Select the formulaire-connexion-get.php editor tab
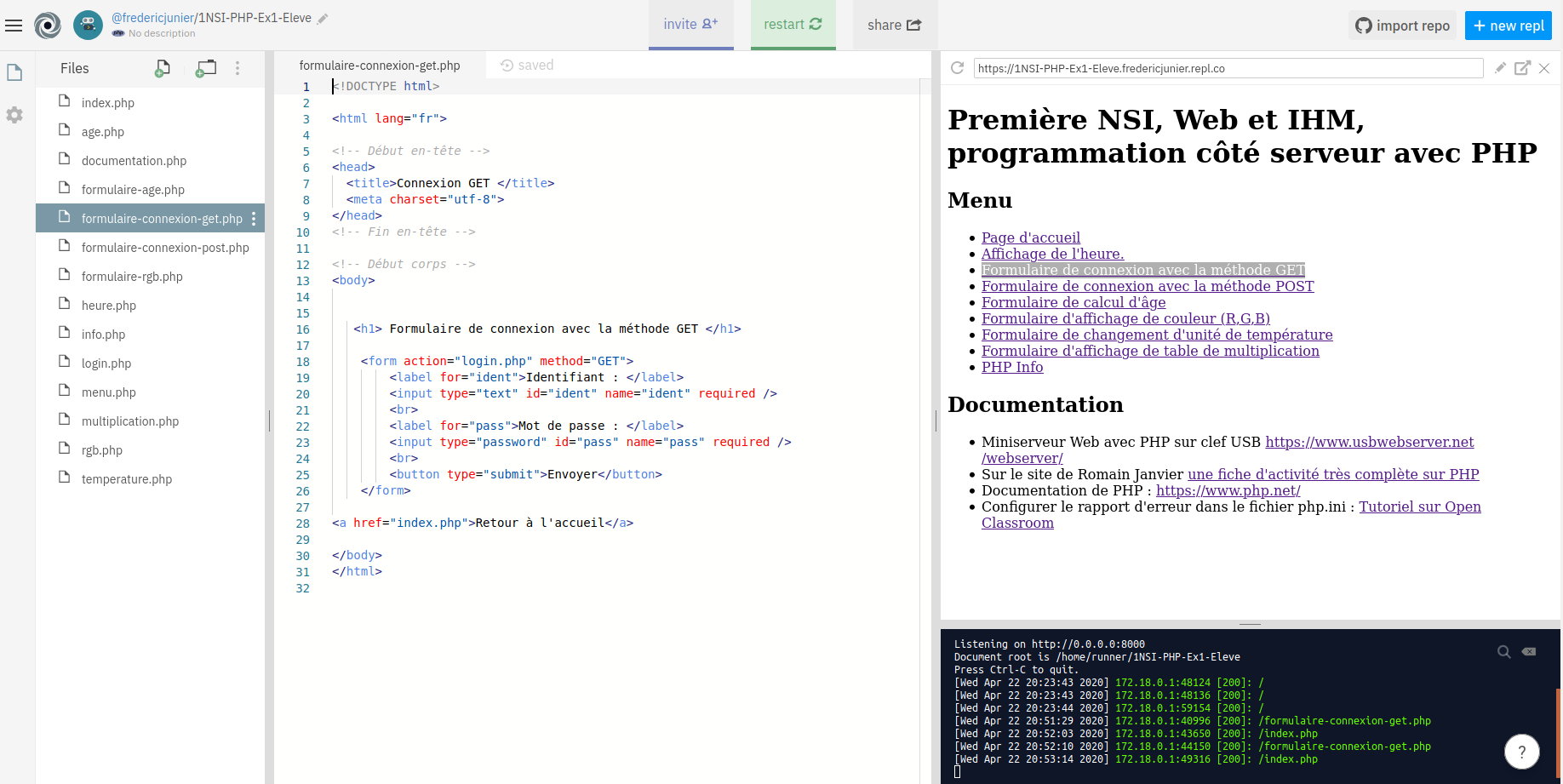 380,66
